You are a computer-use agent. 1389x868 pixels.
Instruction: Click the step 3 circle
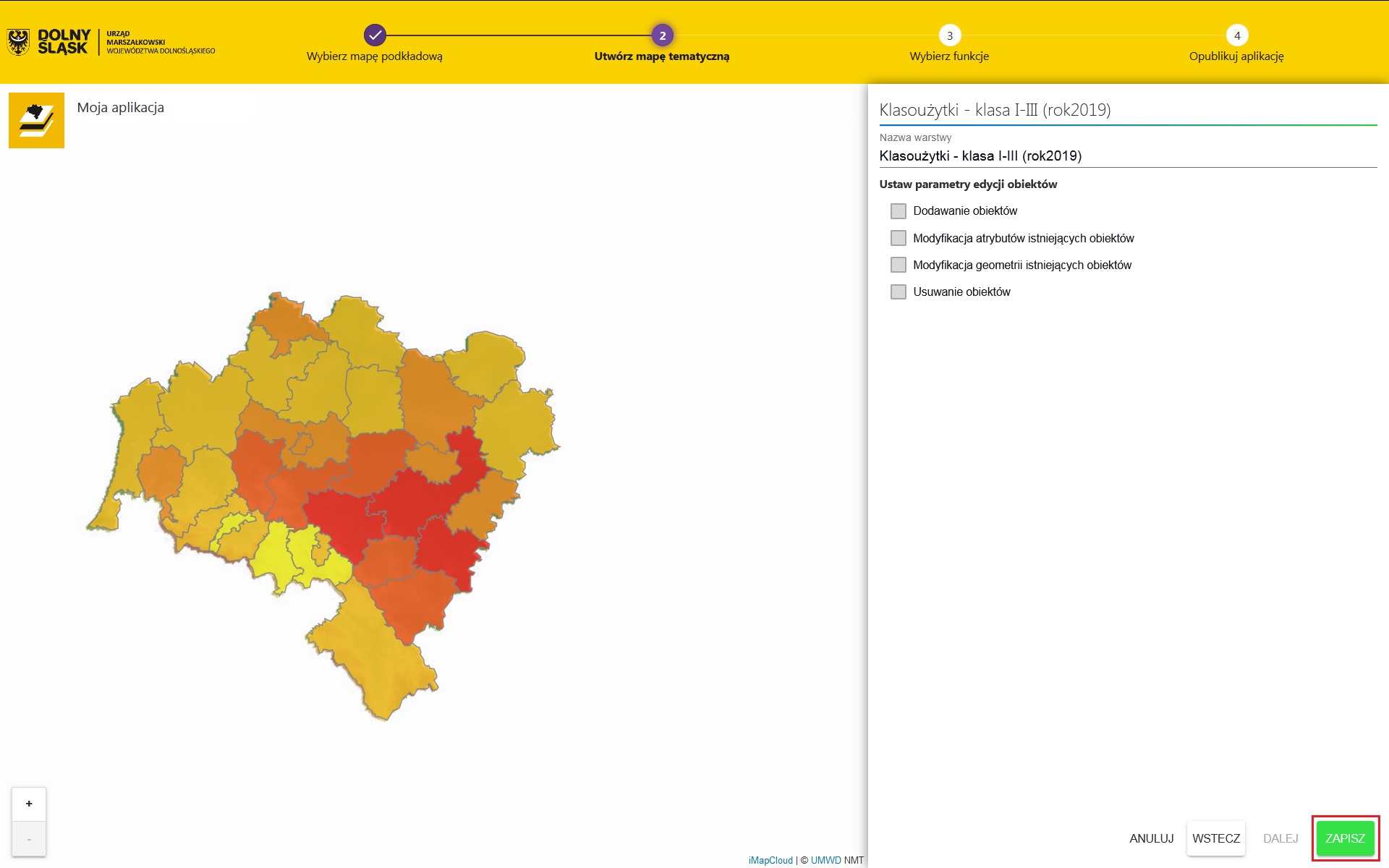pyautogui.click(x=949, y=35)
